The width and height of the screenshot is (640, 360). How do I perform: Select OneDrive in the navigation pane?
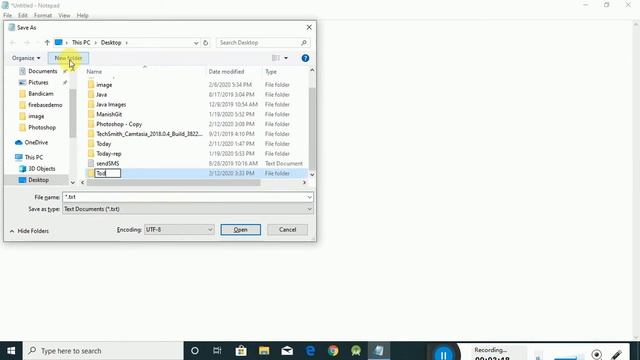tap(36, 142)
